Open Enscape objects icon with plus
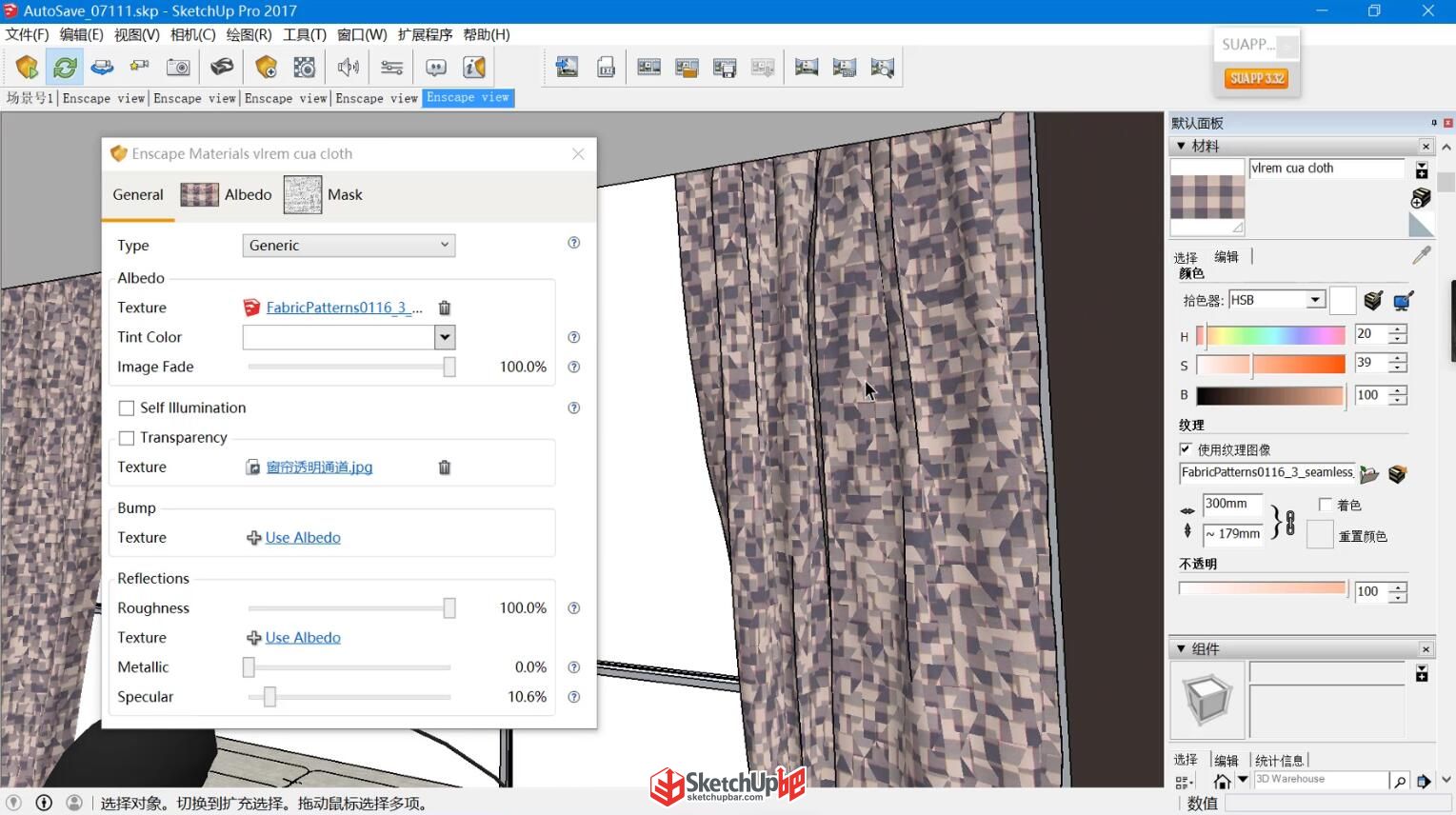Viewport: 1456px width, 815px height. point(266,67)
